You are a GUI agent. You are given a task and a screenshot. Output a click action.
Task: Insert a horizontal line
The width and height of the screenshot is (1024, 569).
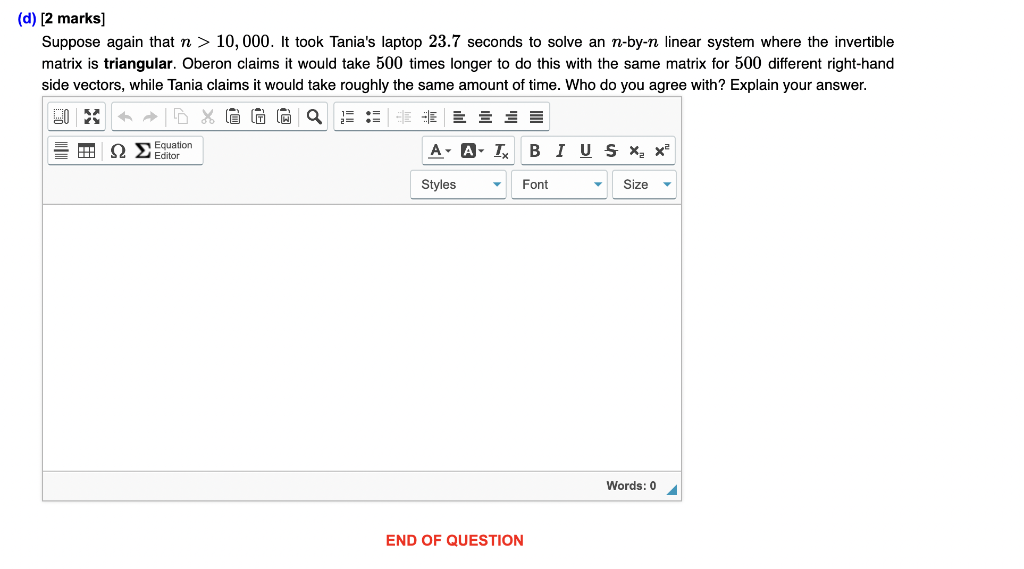click(61, 151)
